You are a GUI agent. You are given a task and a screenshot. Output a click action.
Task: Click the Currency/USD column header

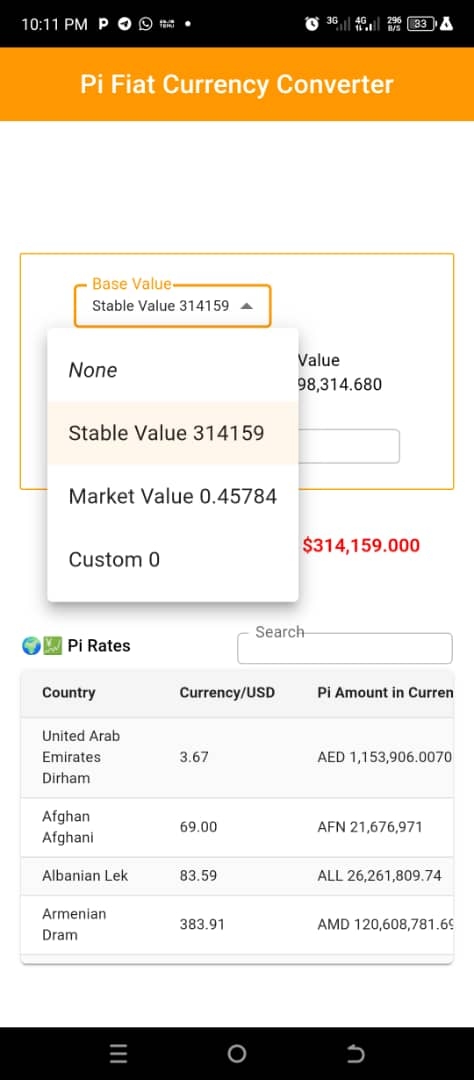227,692
